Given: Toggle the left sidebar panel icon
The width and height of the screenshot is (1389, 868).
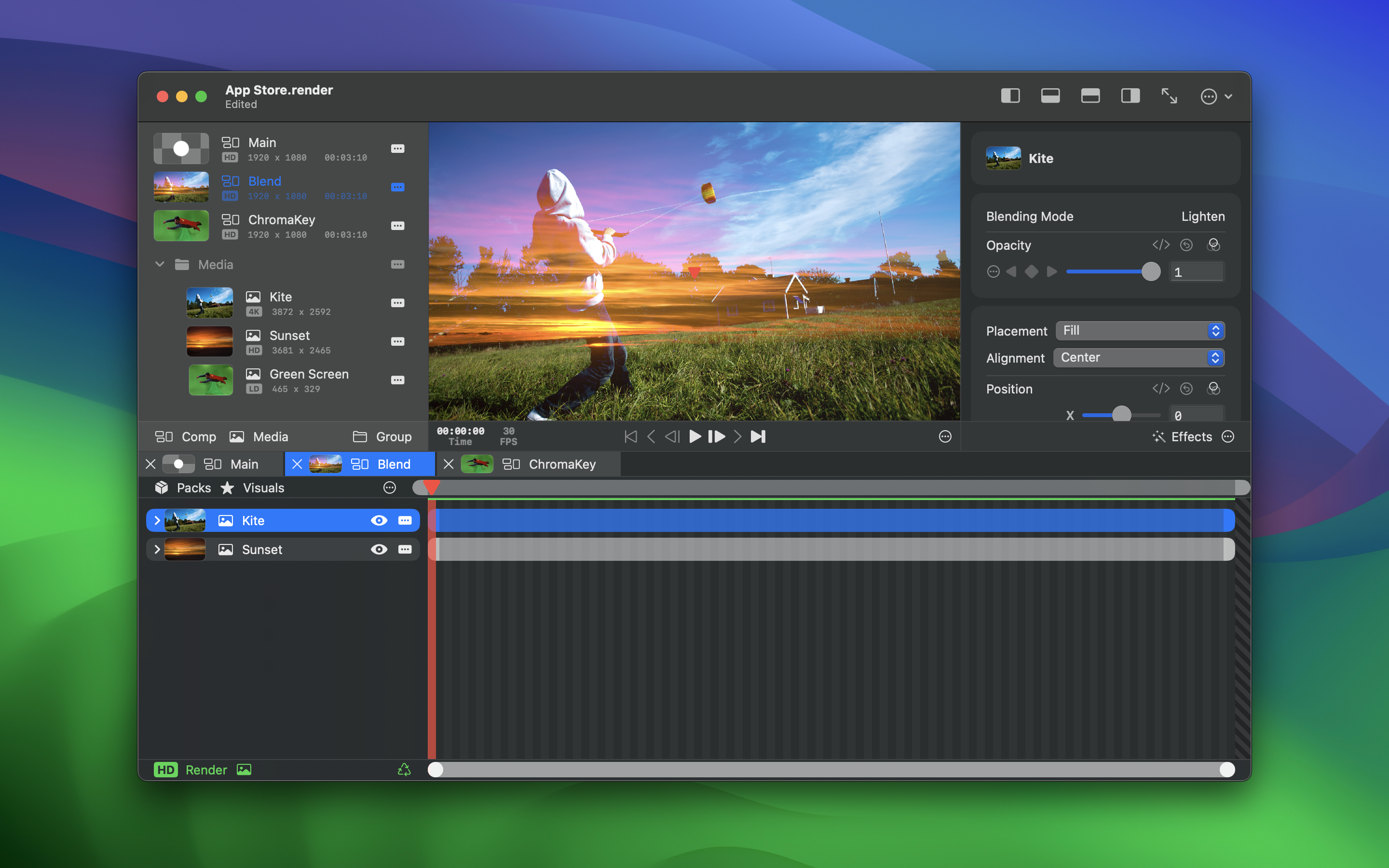Looking at the screenshot, I should [x=1010, y=96].
